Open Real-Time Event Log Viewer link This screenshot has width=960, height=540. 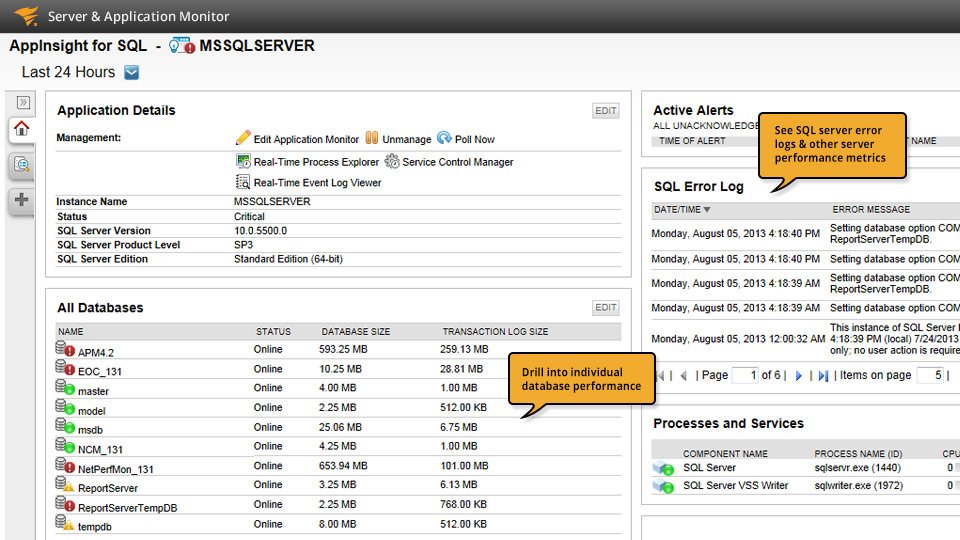(x=317, y=183)
